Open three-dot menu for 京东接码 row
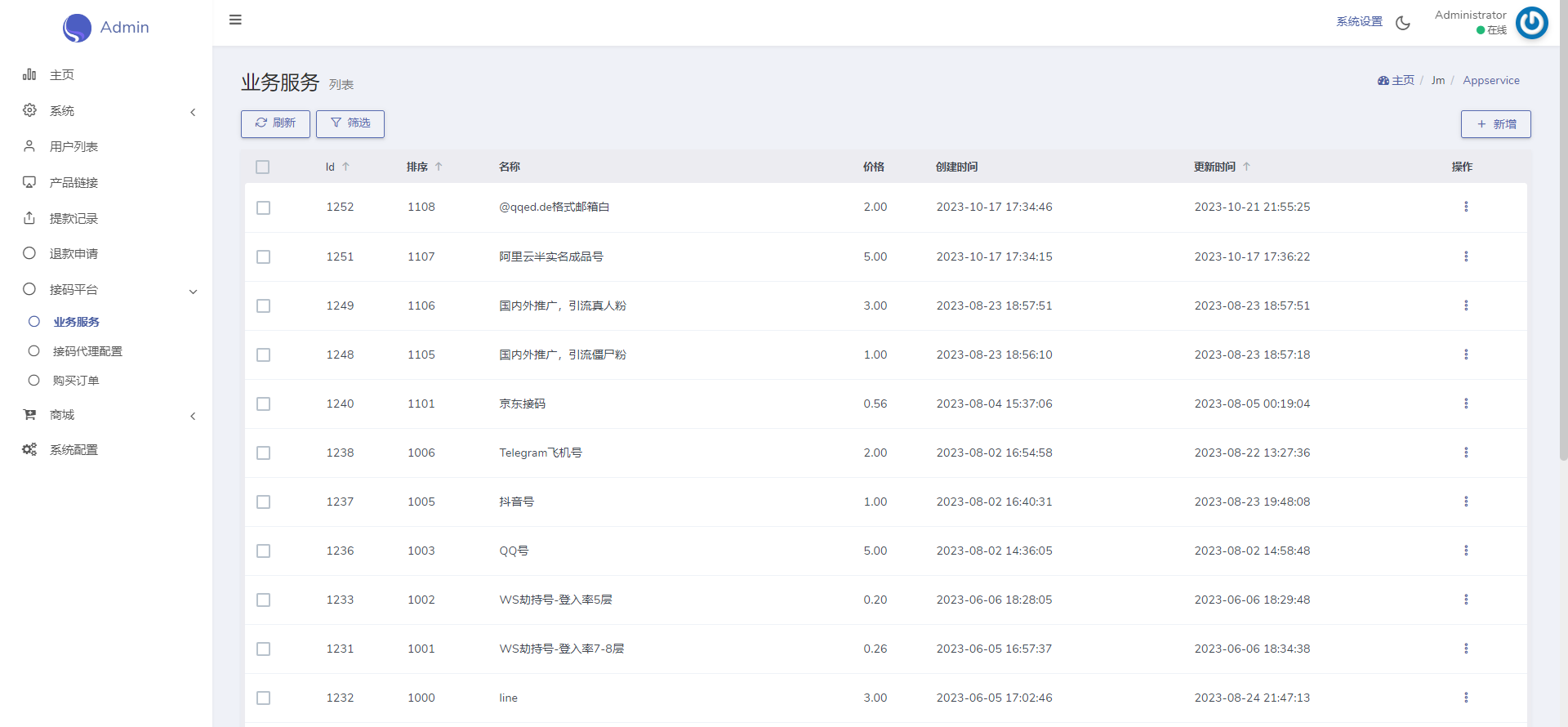Image resolution: width=1568 pixels, height=727 pixels. (x=1466, y=404)
